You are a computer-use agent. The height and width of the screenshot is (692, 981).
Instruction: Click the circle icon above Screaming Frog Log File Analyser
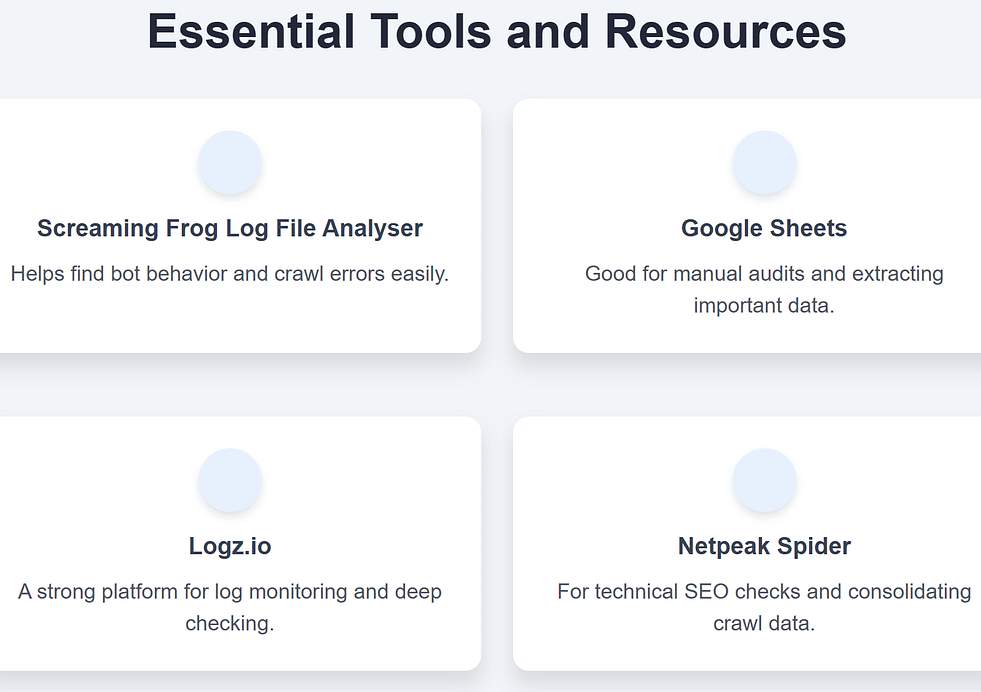point(230,162)
